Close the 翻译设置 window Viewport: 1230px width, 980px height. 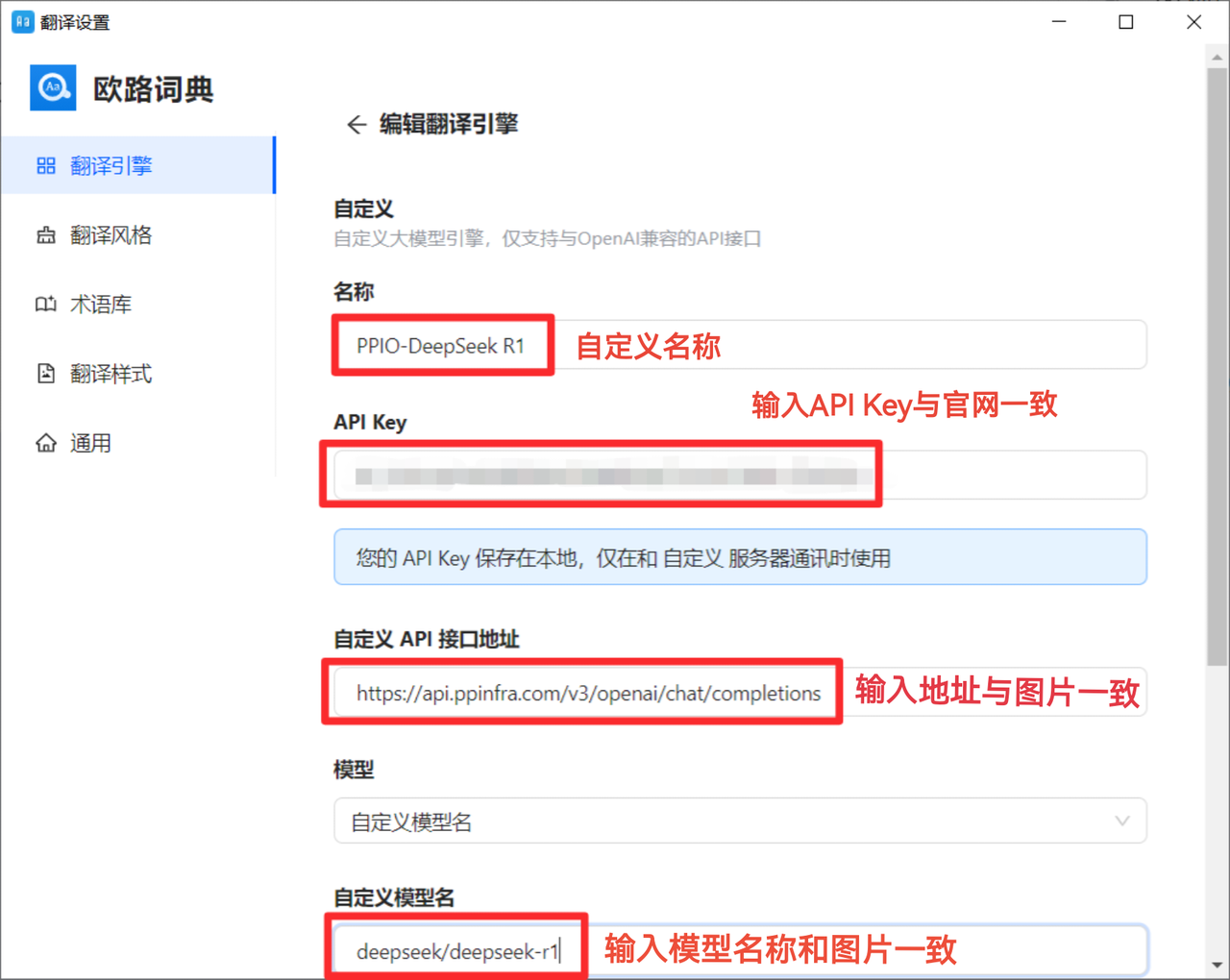(1193, 21)
